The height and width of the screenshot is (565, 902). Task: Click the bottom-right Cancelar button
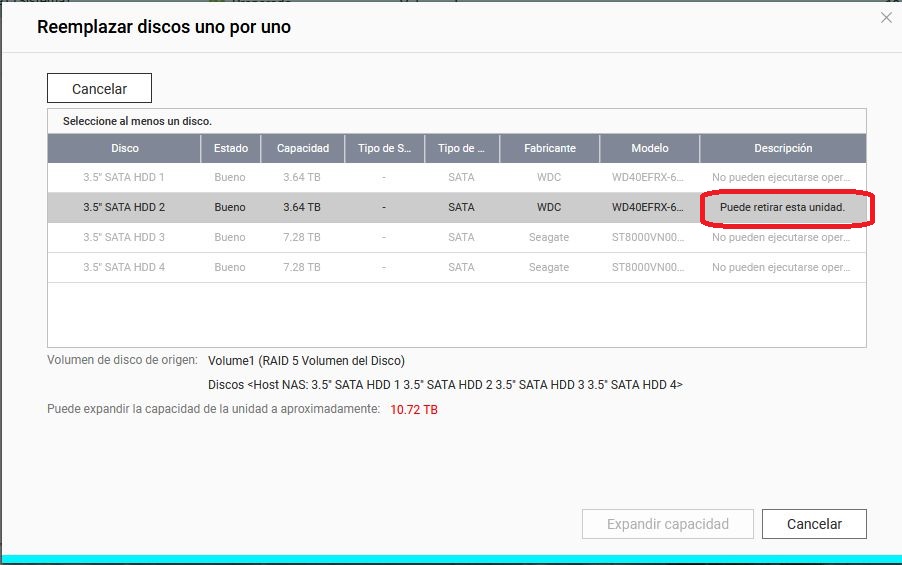(x=814, y=524)
